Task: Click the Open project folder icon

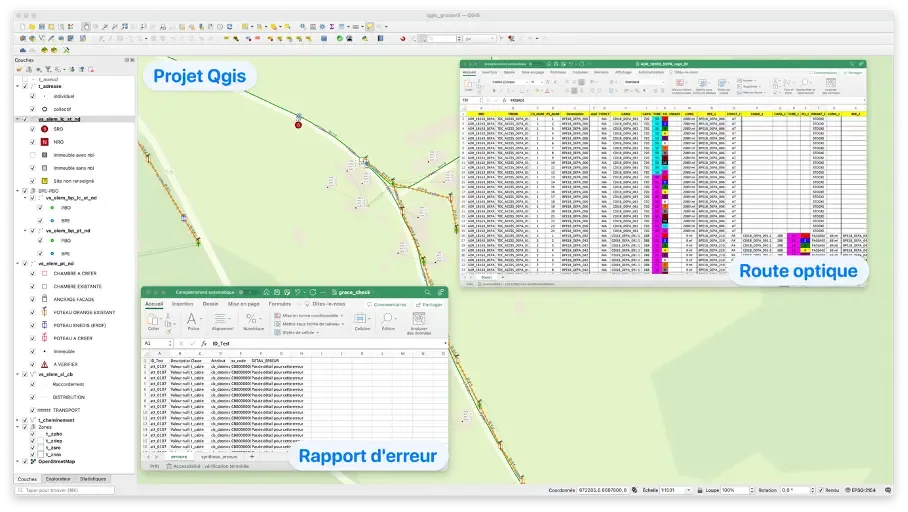Action: [32, 27]
